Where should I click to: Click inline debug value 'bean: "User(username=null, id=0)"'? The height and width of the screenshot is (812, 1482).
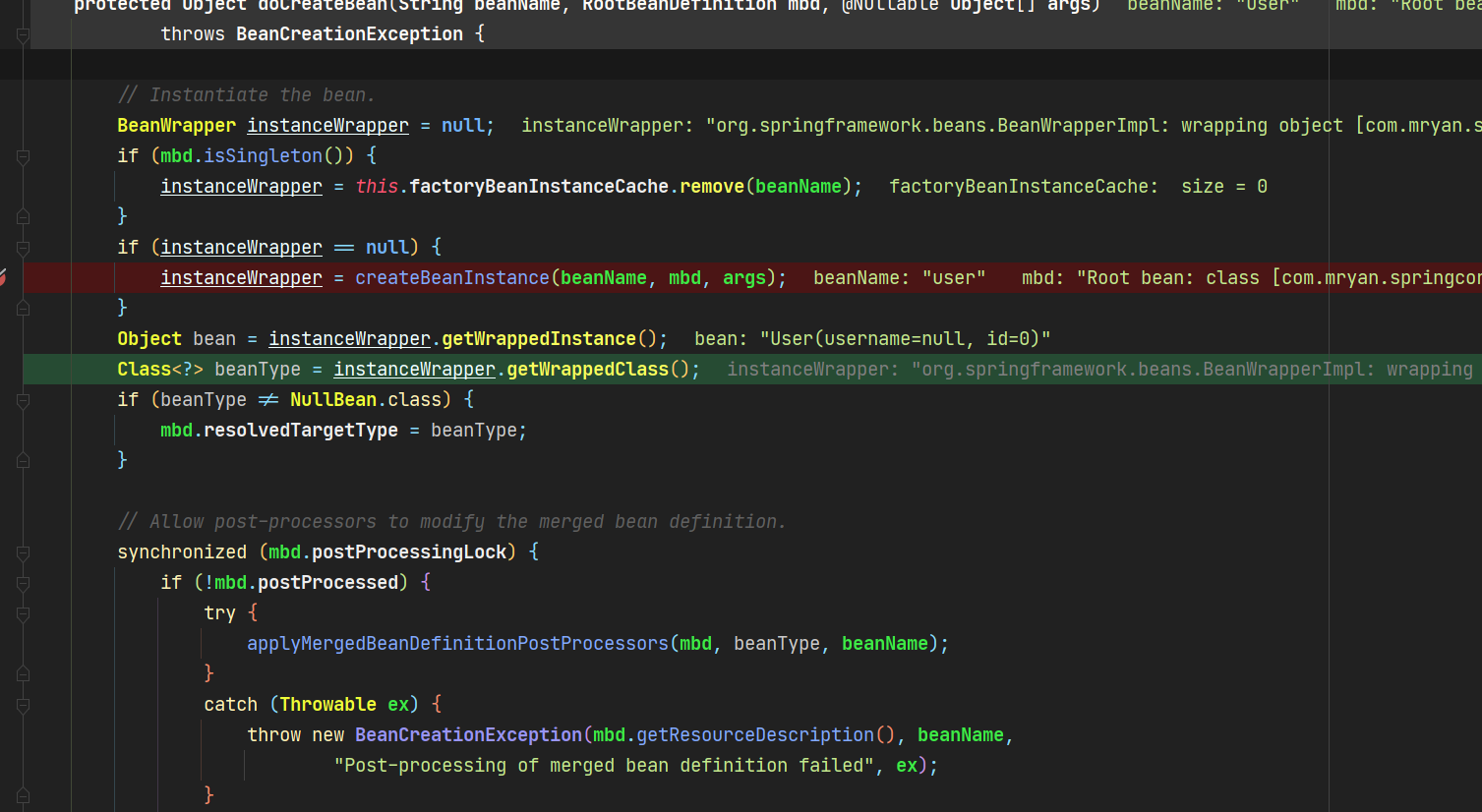872,339
